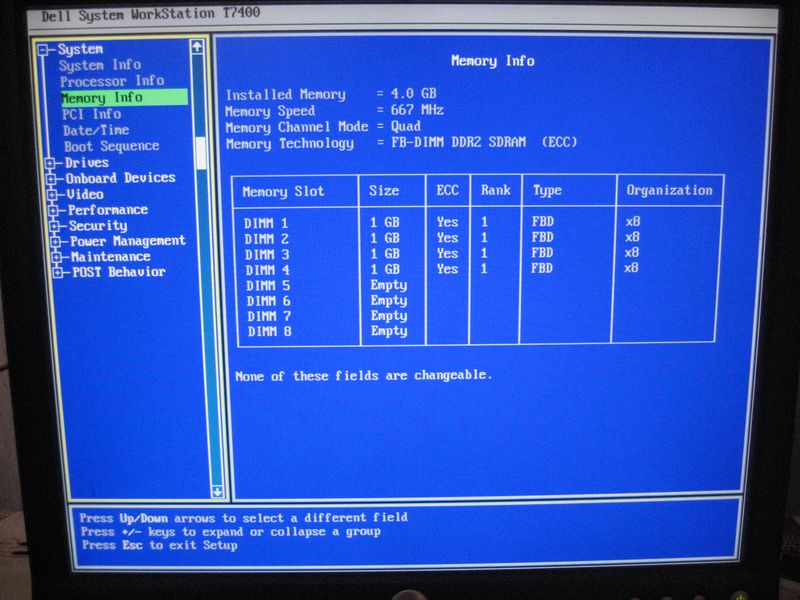Open Boot Sequence entry
This screenshot has width=800, height=600.
(112, 146)
